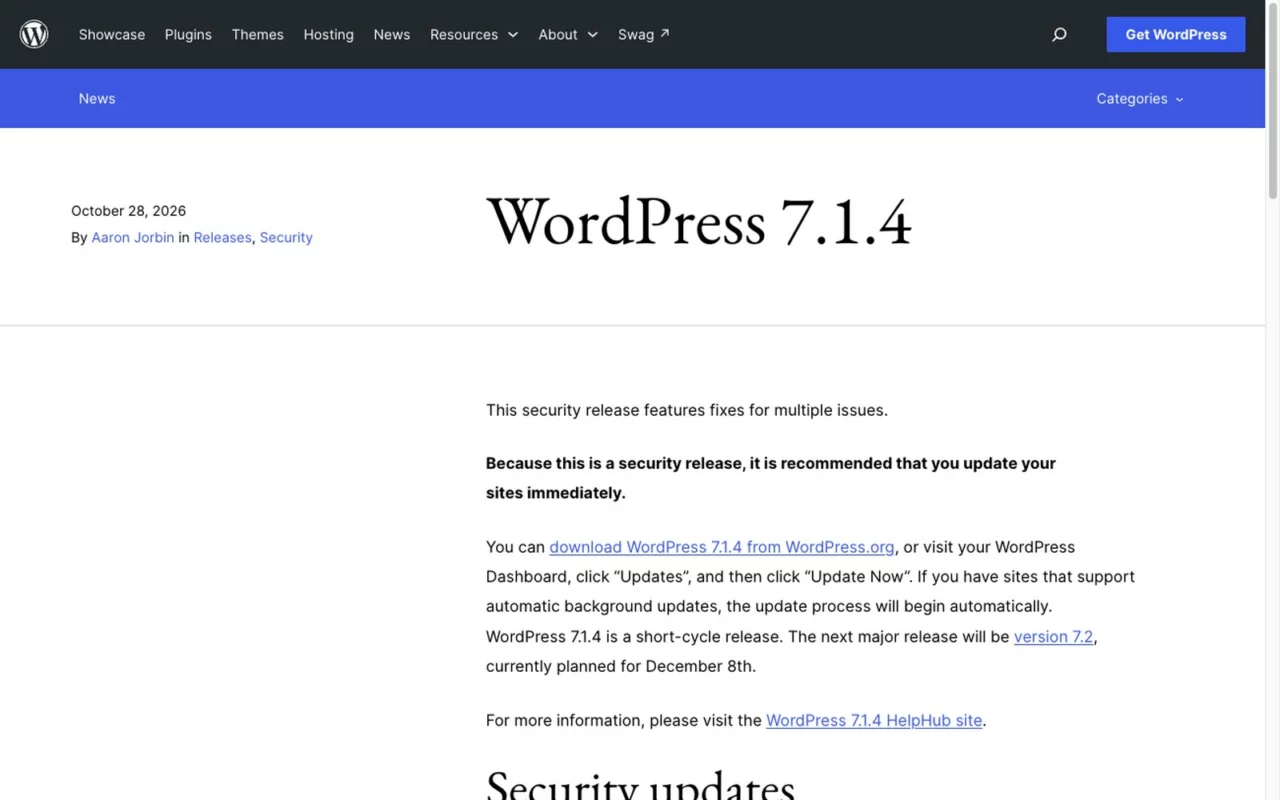Click the "This security release features fixes" sentence
1280x800 pixels.
(687, 410)
